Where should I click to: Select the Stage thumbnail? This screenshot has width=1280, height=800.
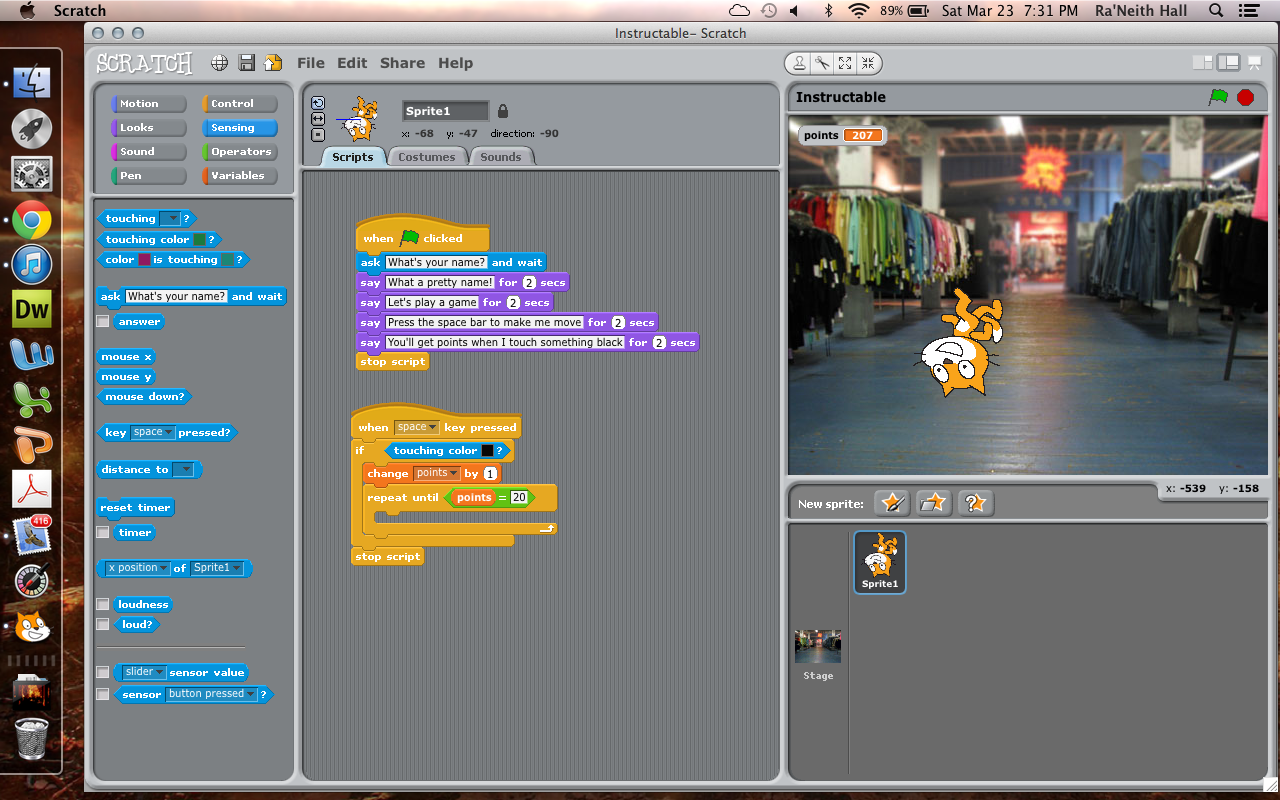pyautogui.click(x=818, y=646)
